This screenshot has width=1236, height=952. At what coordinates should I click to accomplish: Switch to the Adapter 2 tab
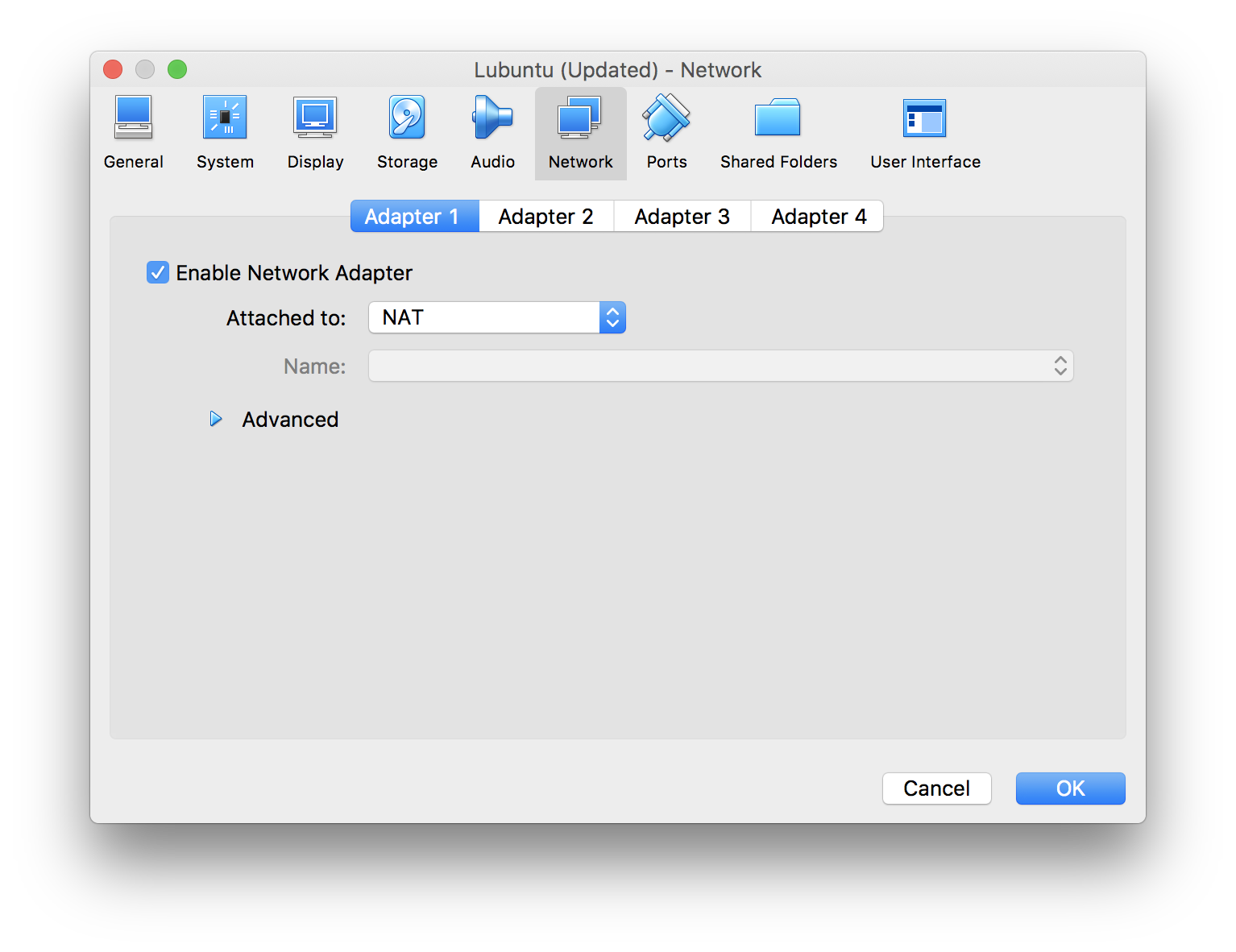pos(546,216)
